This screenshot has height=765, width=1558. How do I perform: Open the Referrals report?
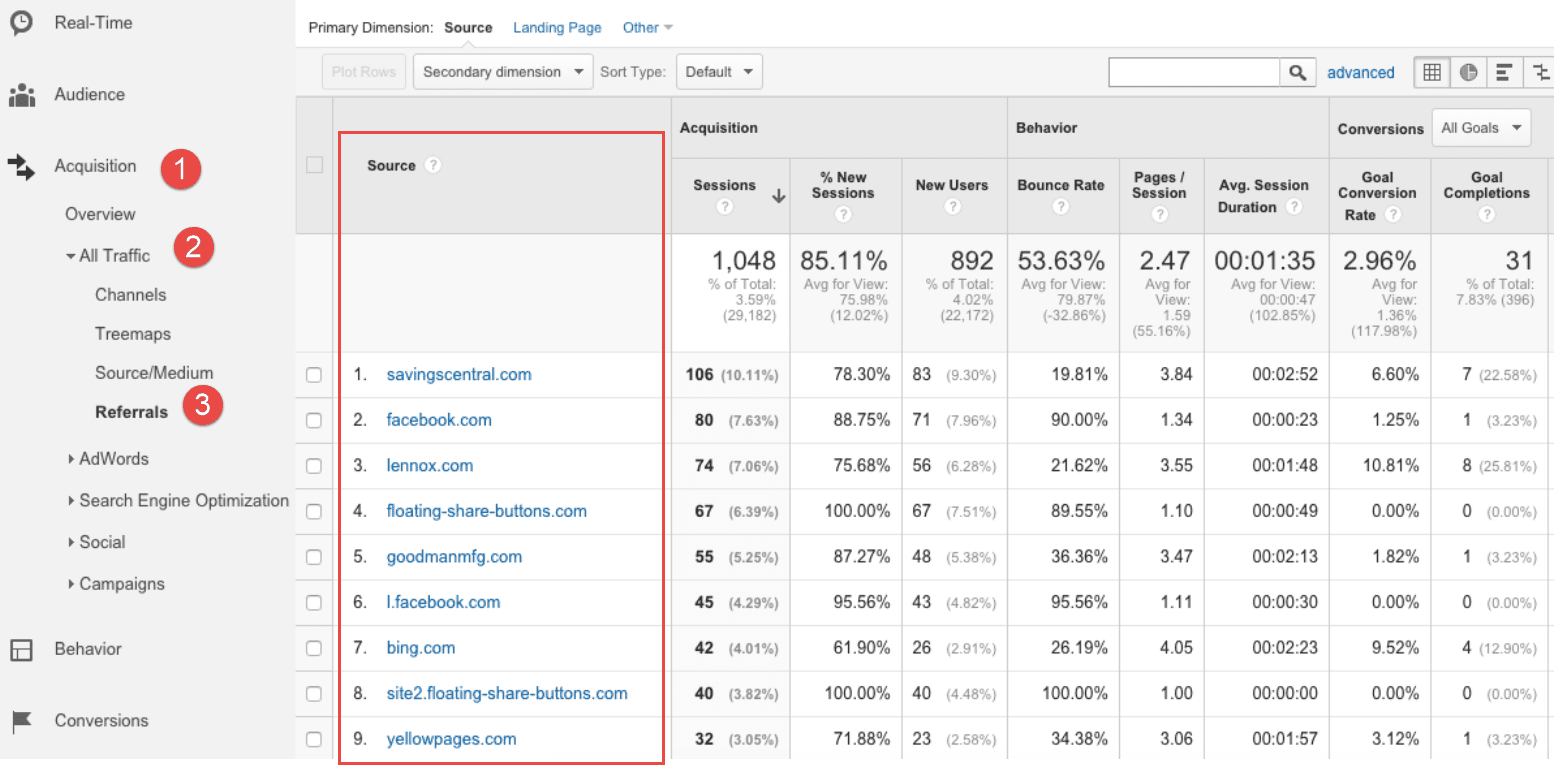tap(132, 412)
